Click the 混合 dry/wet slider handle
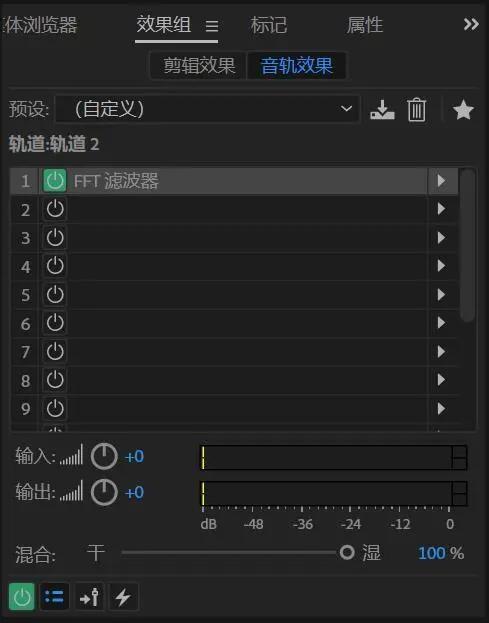489x623 pixels. pyautogui.click(x=347, y=552)
